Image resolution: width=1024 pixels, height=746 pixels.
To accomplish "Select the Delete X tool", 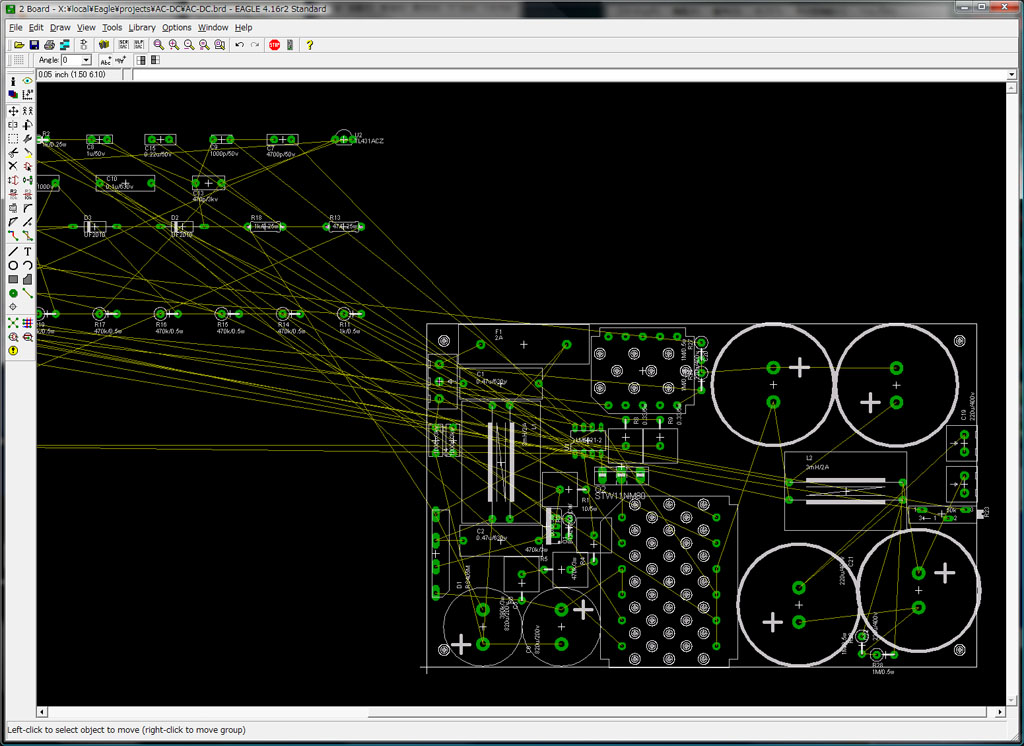I will pos(12,166).
